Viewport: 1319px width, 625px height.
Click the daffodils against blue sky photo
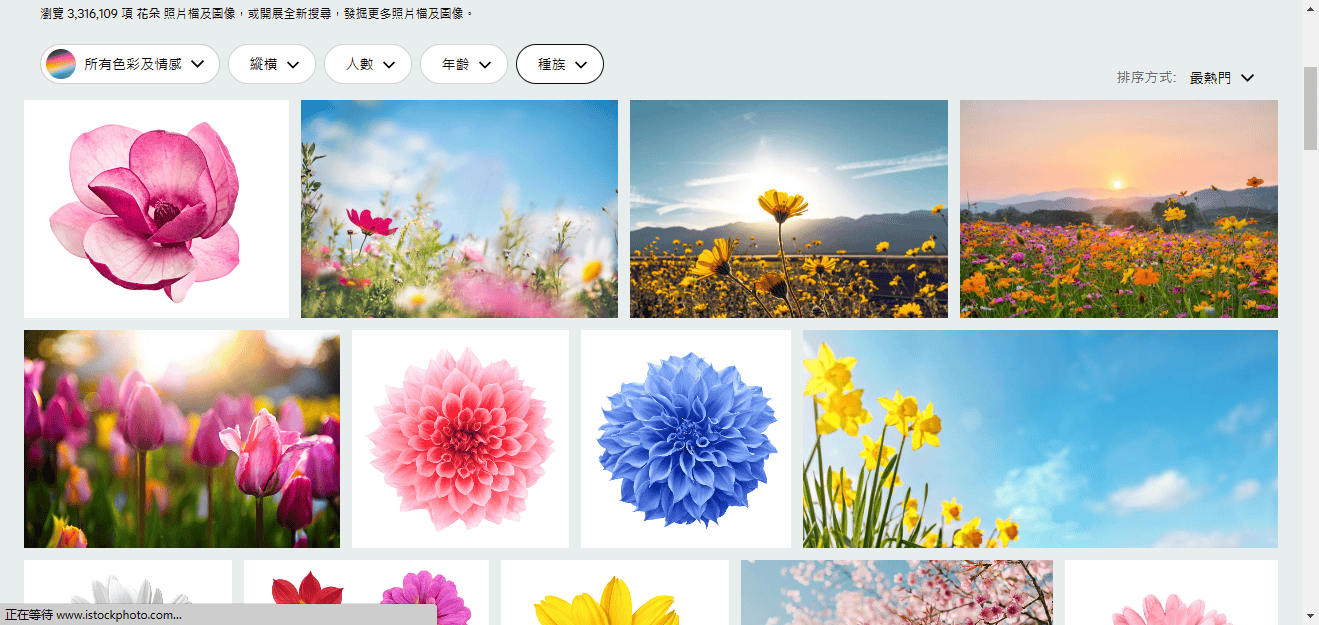coord(1037,438)
